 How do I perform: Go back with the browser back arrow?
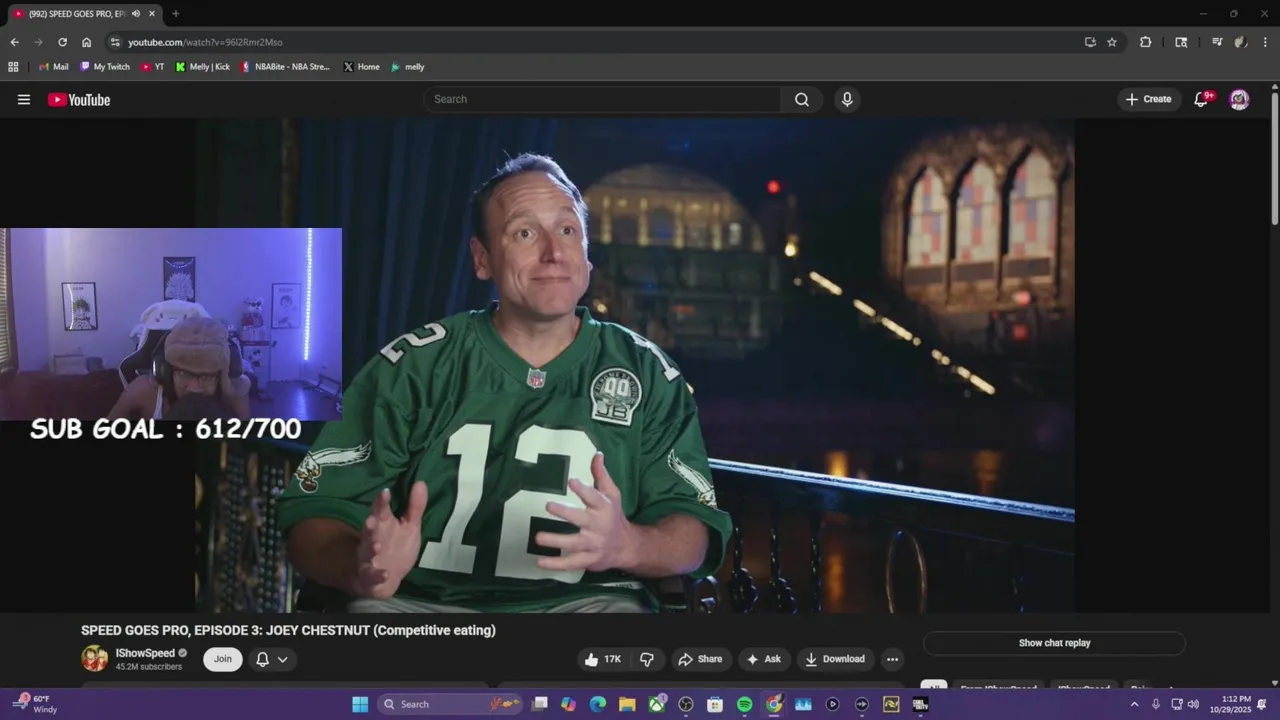coord(14,42)
